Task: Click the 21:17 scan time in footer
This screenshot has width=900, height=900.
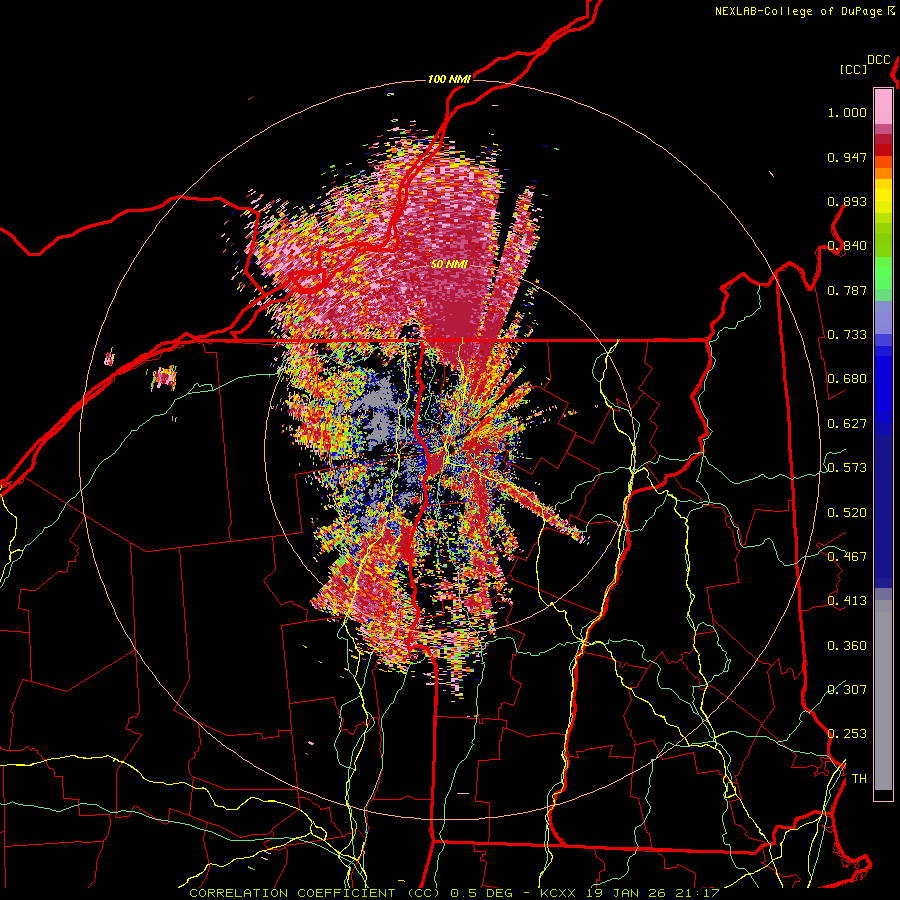Action: pos(698,893)
